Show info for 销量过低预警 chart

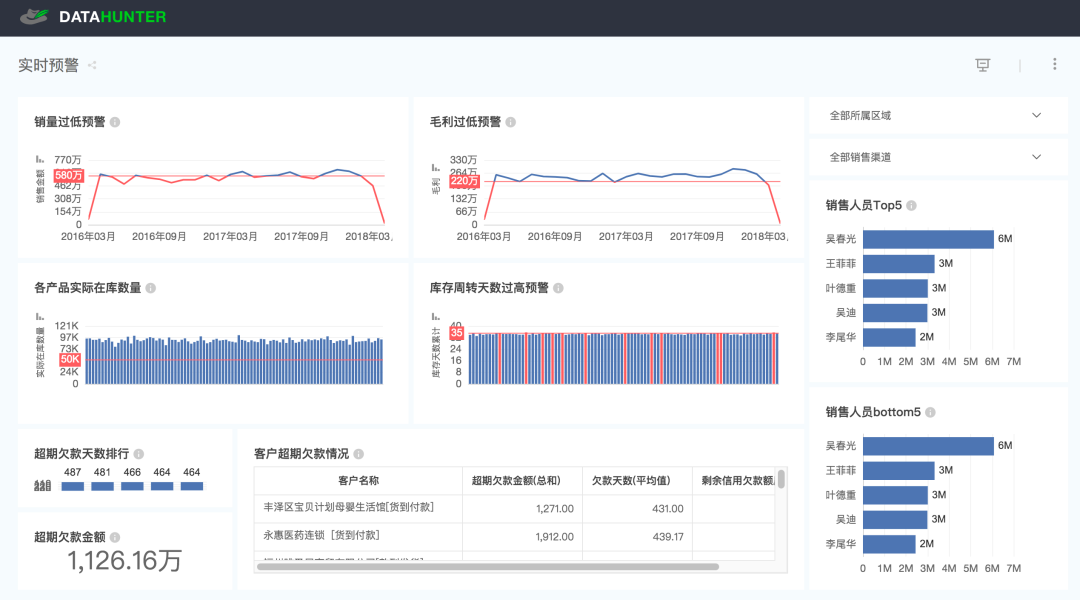pos(115,122)
